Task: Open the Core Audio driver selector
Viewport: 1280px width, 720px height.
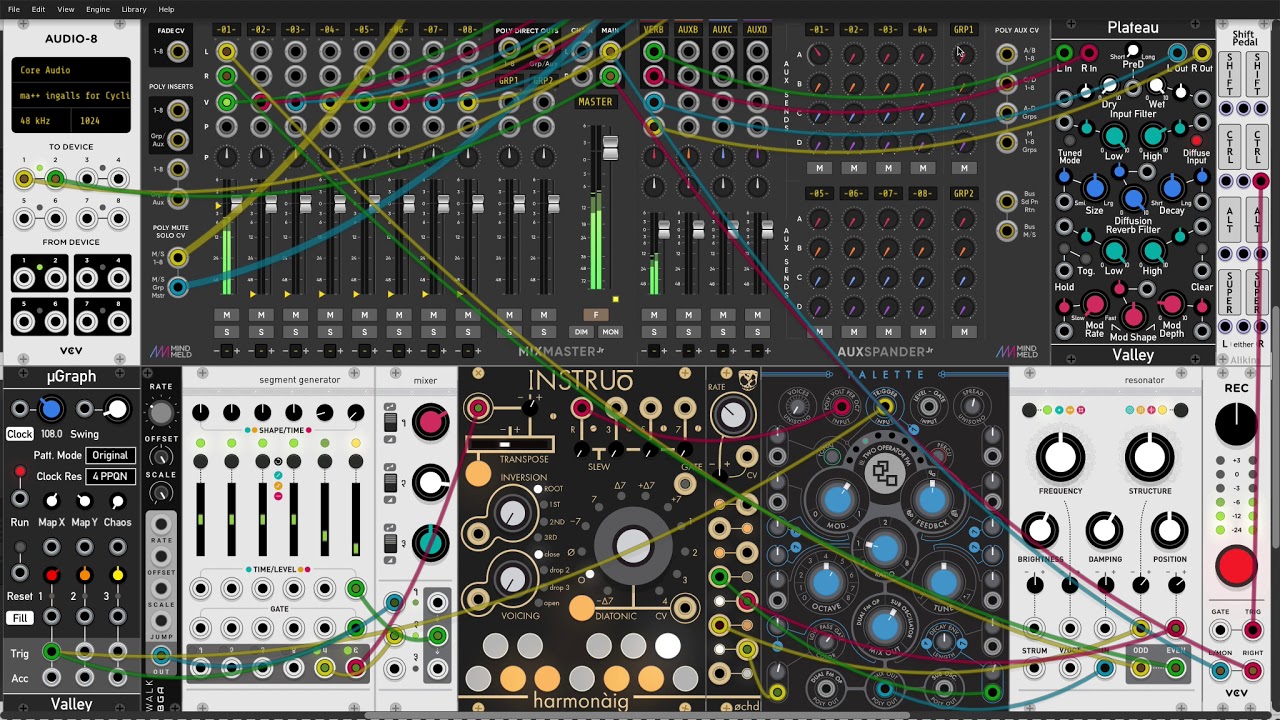Action: point(71,71)
